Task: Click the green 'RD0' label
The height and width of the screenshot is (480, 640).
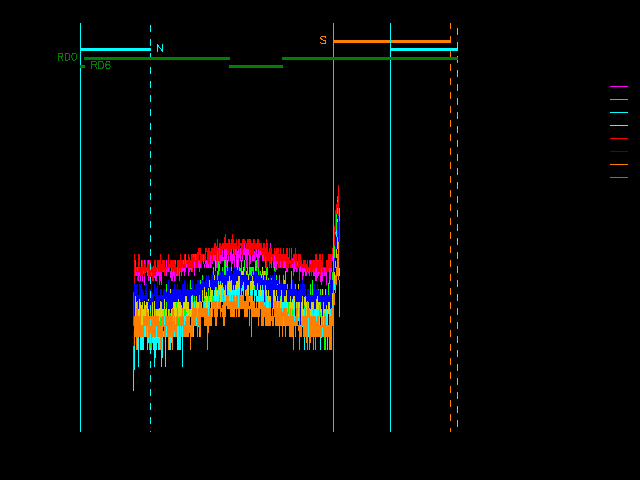Action: pyautogui.click(x=67, y=57)
